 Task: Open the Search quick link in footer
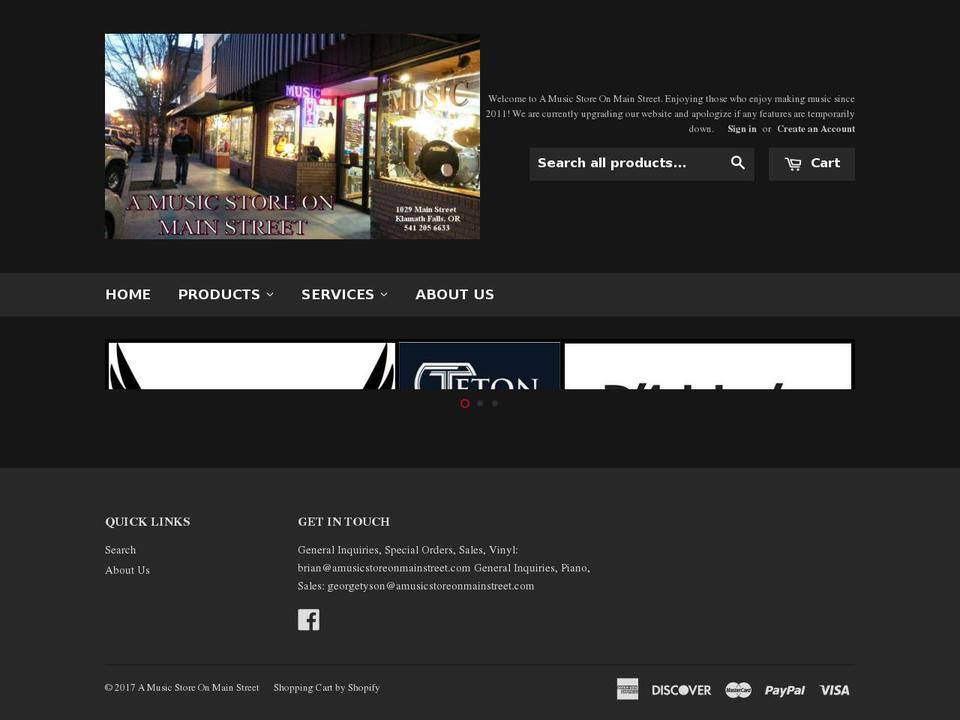tap(120, 549)
